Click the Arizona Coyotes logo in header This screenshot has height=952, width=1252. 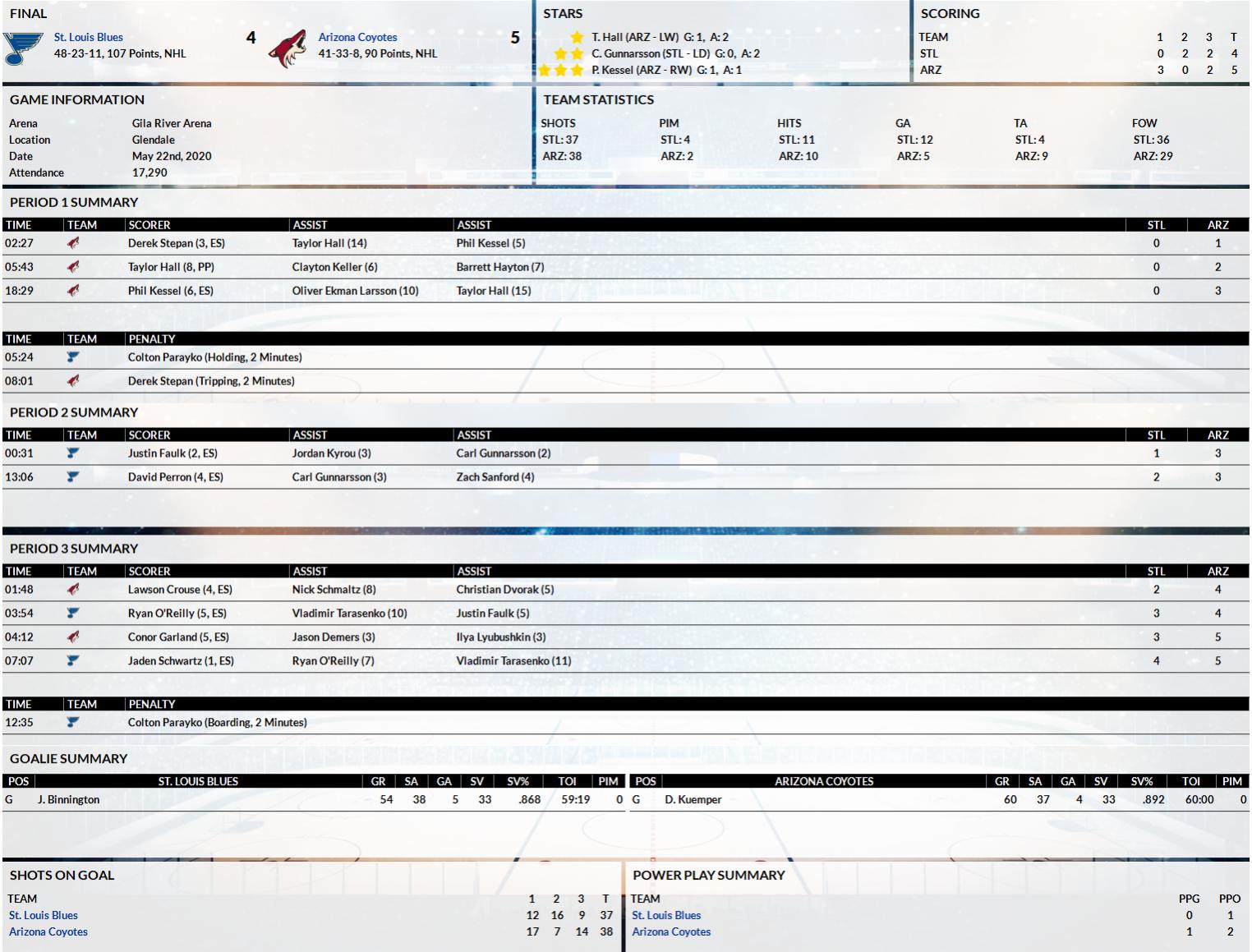click(287, 48)
